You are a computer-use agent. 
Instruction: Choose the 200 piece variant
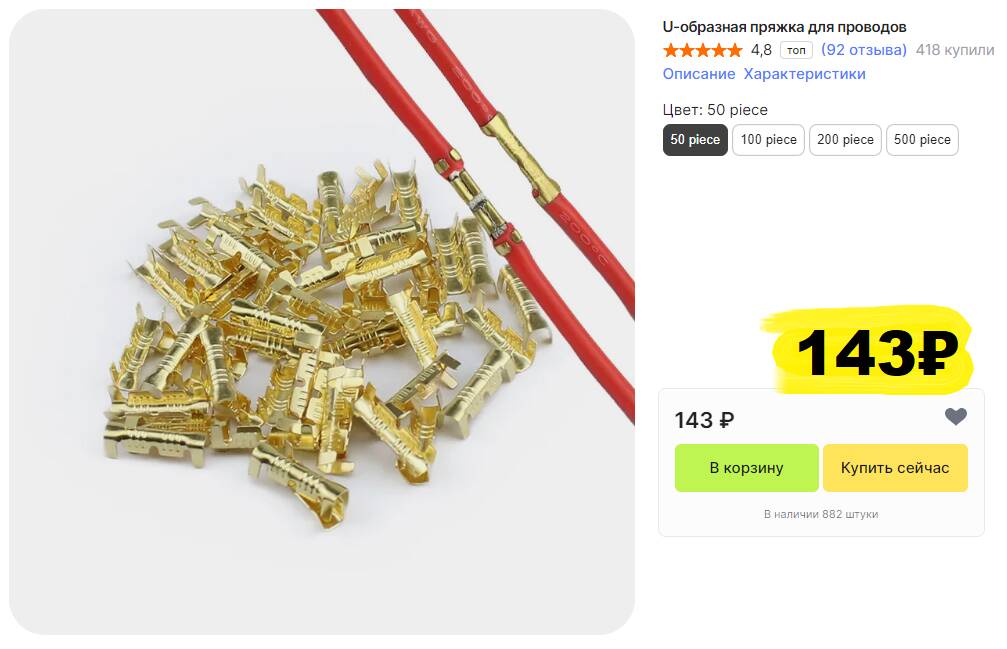pyautogui.click(x=845, y=140)
